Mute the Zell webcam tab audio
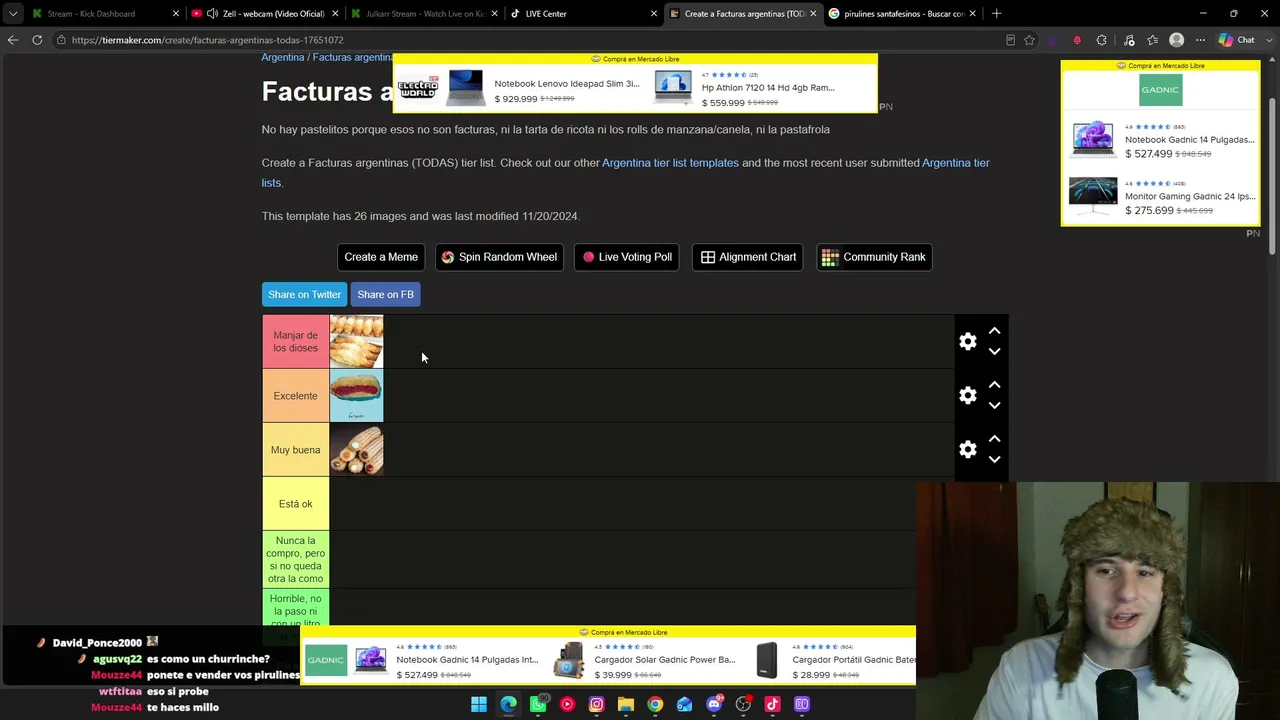Viewport: 1280px width, 720px height. 212,14
